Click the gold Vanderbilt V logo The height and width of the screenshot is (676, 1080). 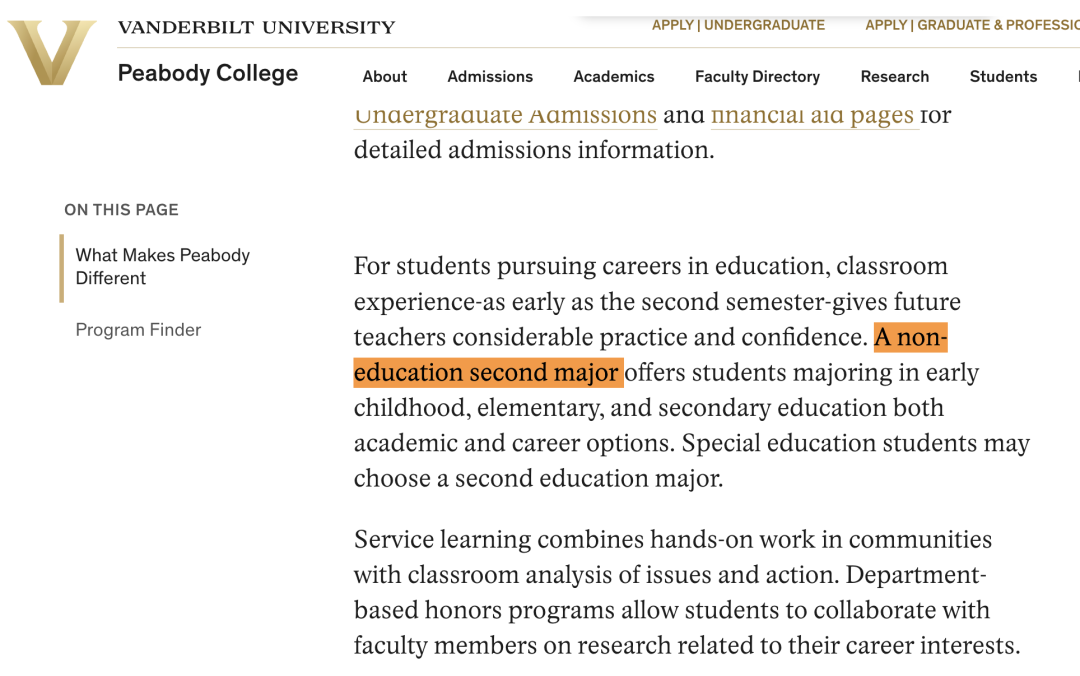52,52
